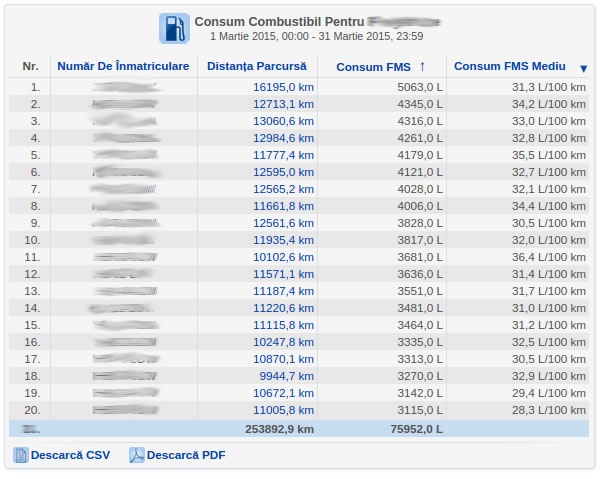Open distance 13060,6 km link

tap(283, 121)
